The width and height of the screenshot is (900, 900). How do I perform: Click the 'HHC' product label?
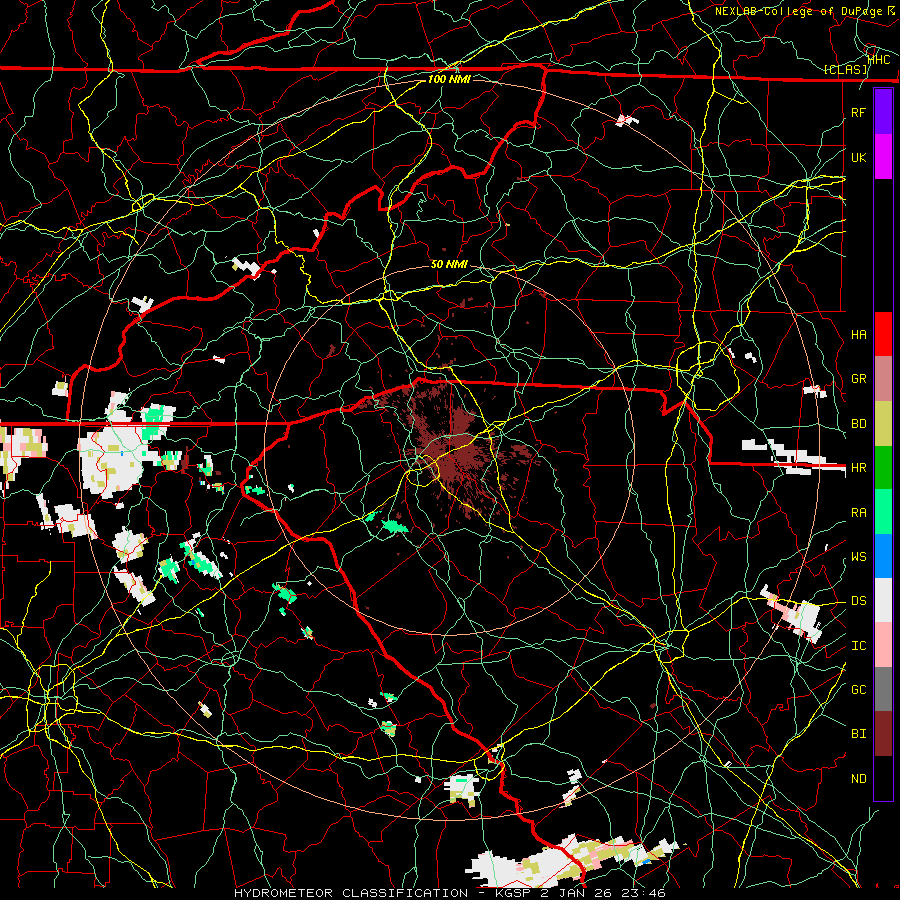click(x=879, y=59)
